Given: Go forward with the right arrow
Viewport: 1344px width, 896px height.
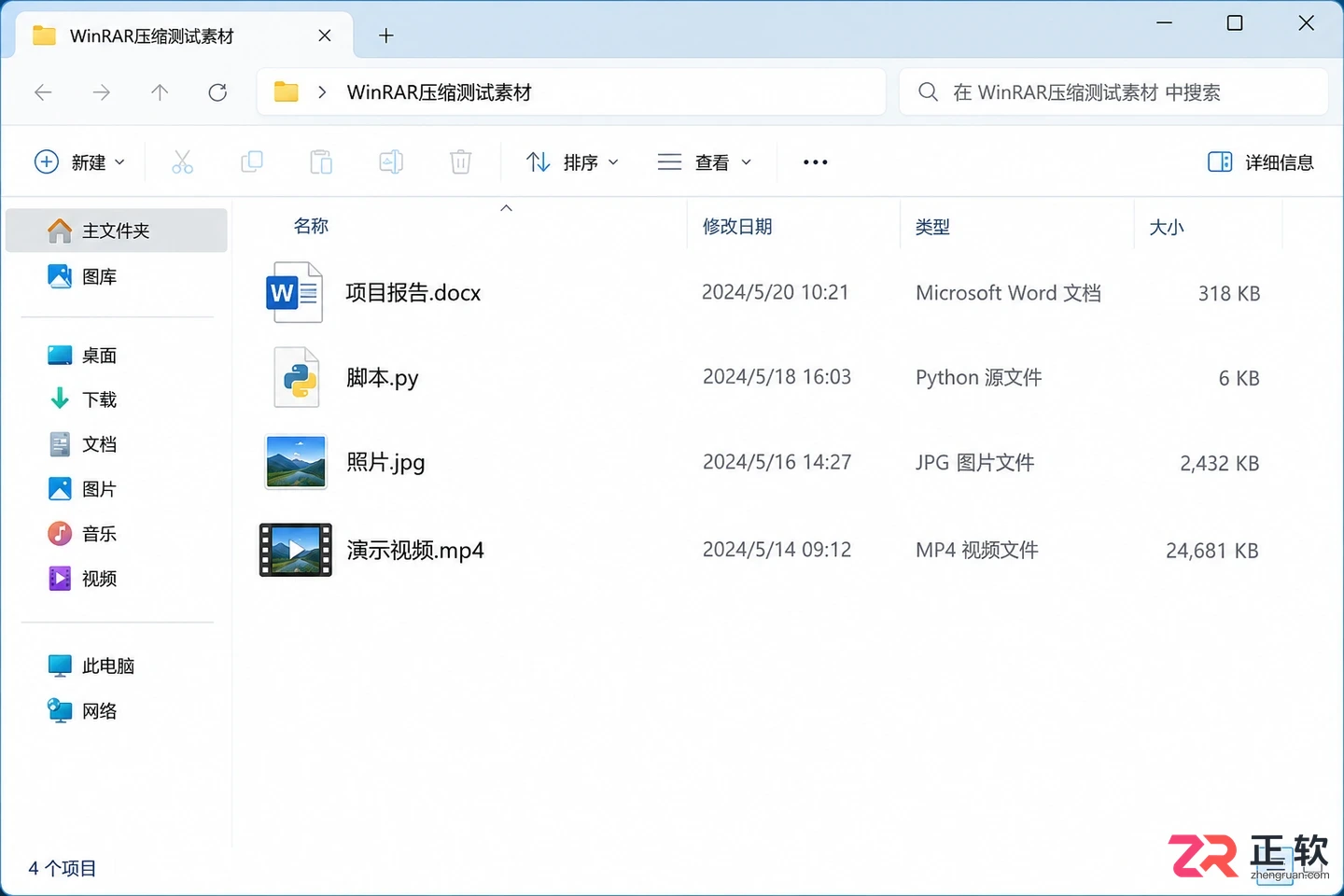Looking at the screenshot, I should [x=102, y=92].
